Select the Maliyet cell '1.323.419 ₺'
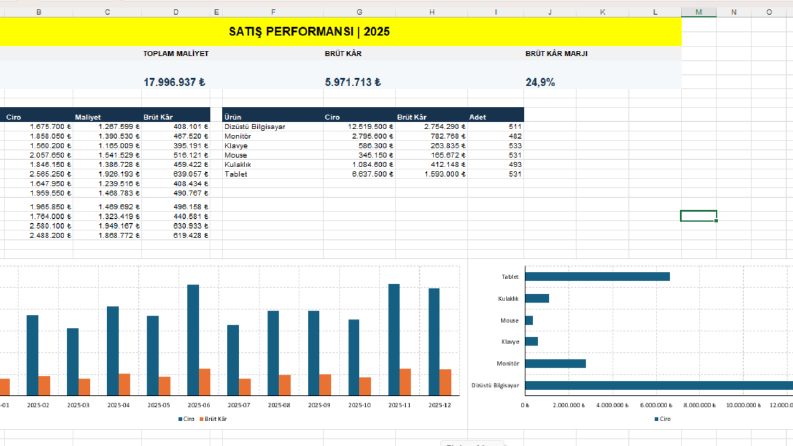Image resolution: width=793 pixels, height=446 pixels. pos(107,216)
